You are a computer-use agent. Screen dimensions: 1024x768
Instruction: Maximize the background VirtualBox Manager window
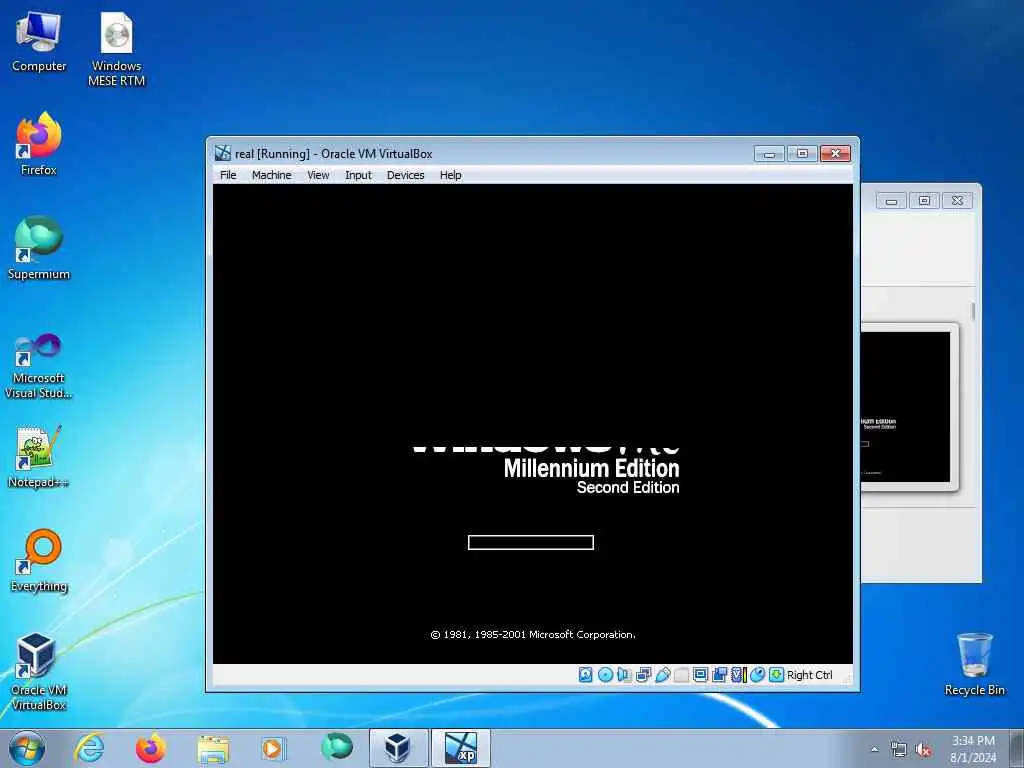point(924,201)
